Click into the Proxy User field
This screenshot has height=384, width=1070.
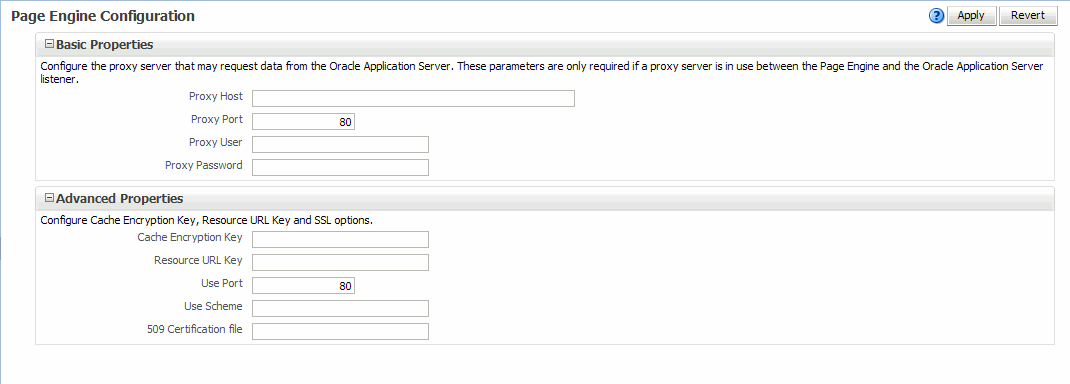click(341, 145)
